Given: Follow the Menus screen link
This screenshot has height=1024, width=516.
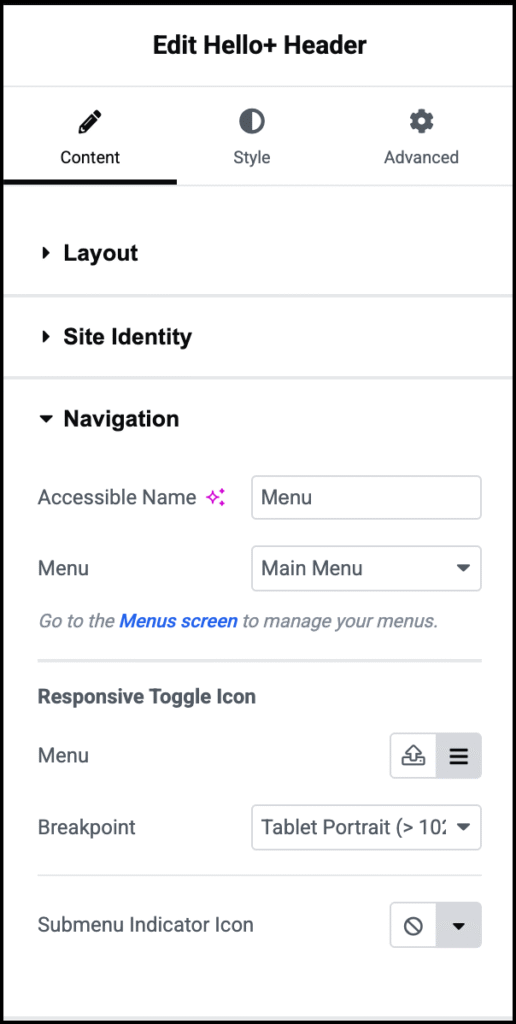Looking at the screenshot, I should pyautogui.click(x=178, y=621).
